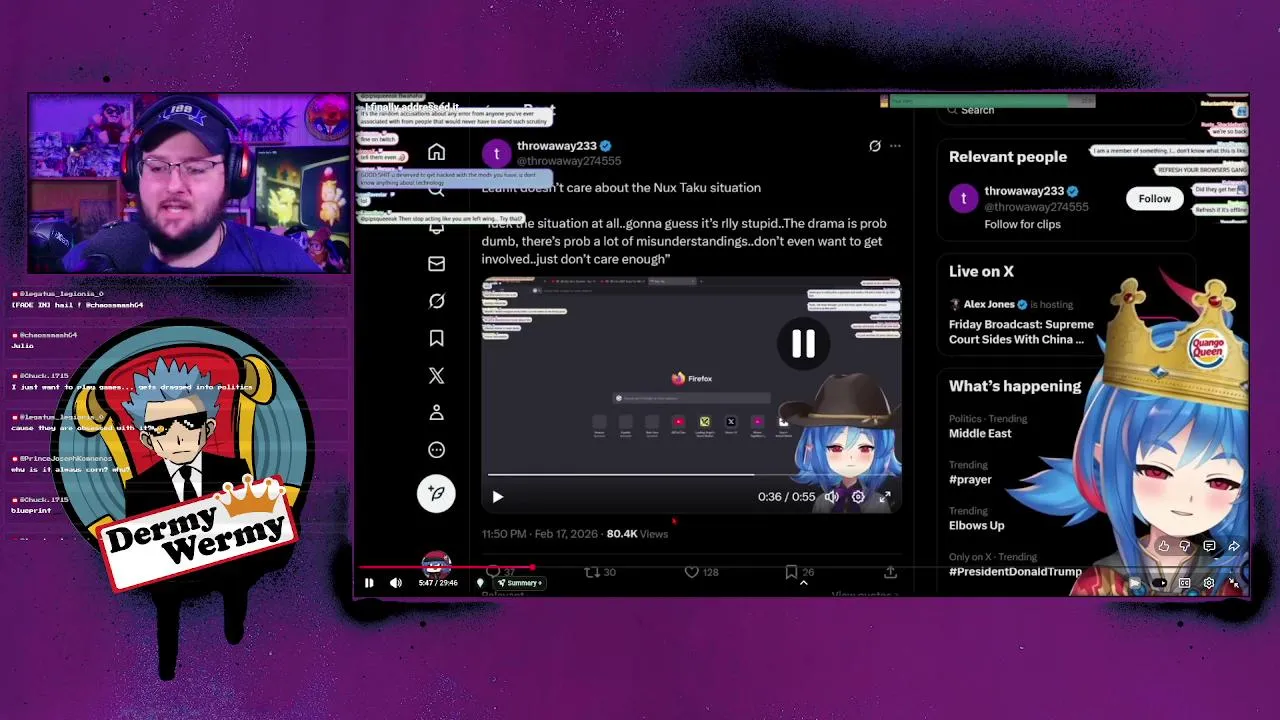
Task: Click the tweet share upload icon
Action: (x=890, y=572)
